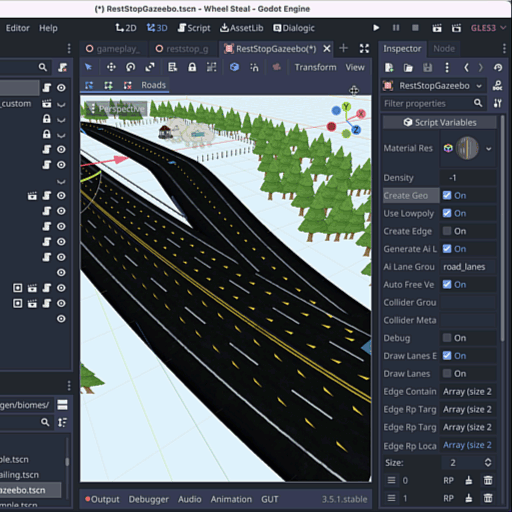Open the Output bottom panel
Image resolution: width=512 pixels, height=512 pixels.
pyautogui.click(x=102, y=499)
